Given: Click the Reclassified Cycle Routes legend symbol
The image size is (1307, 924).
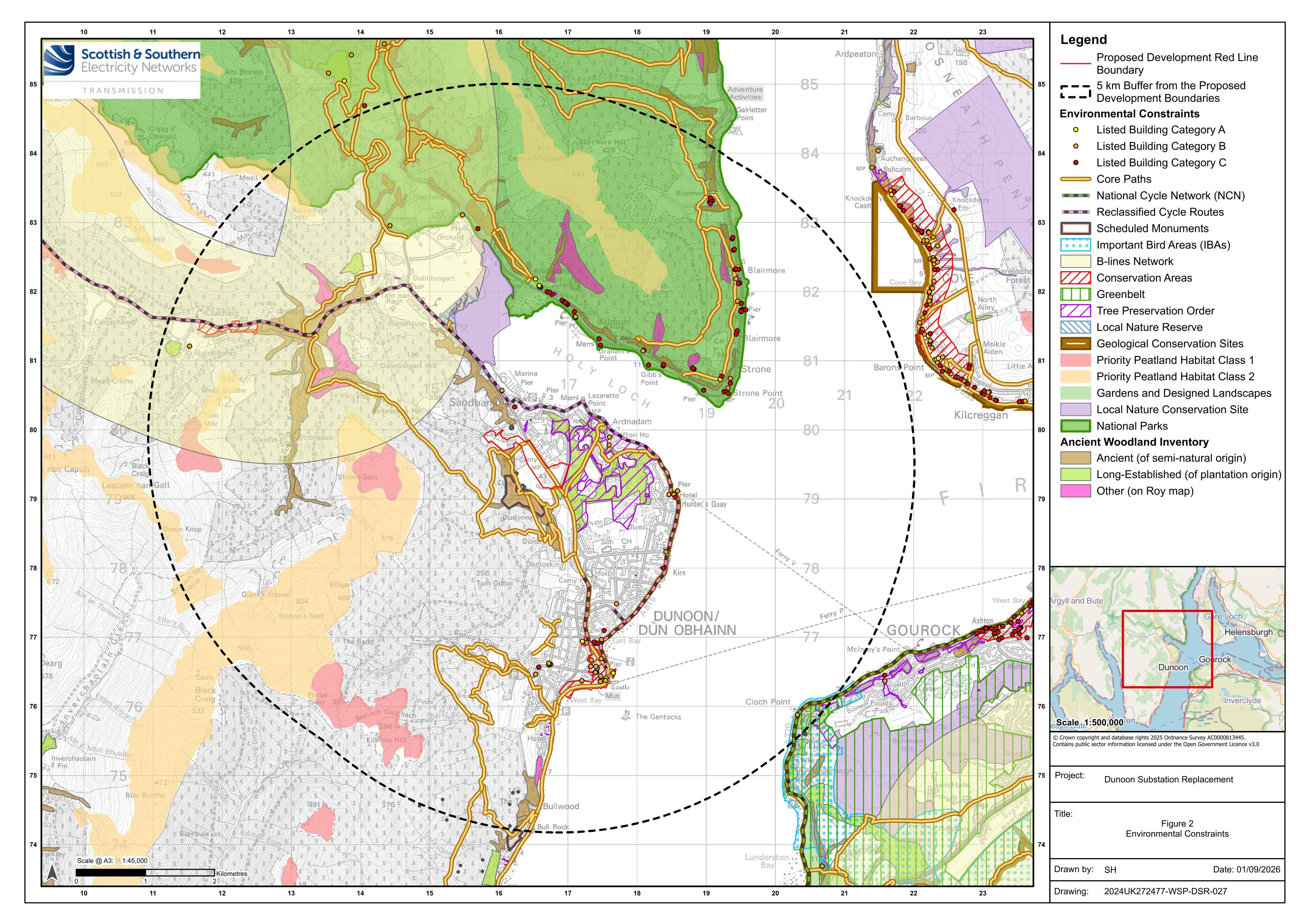Looking at the screenshot, I should 1075,212.
